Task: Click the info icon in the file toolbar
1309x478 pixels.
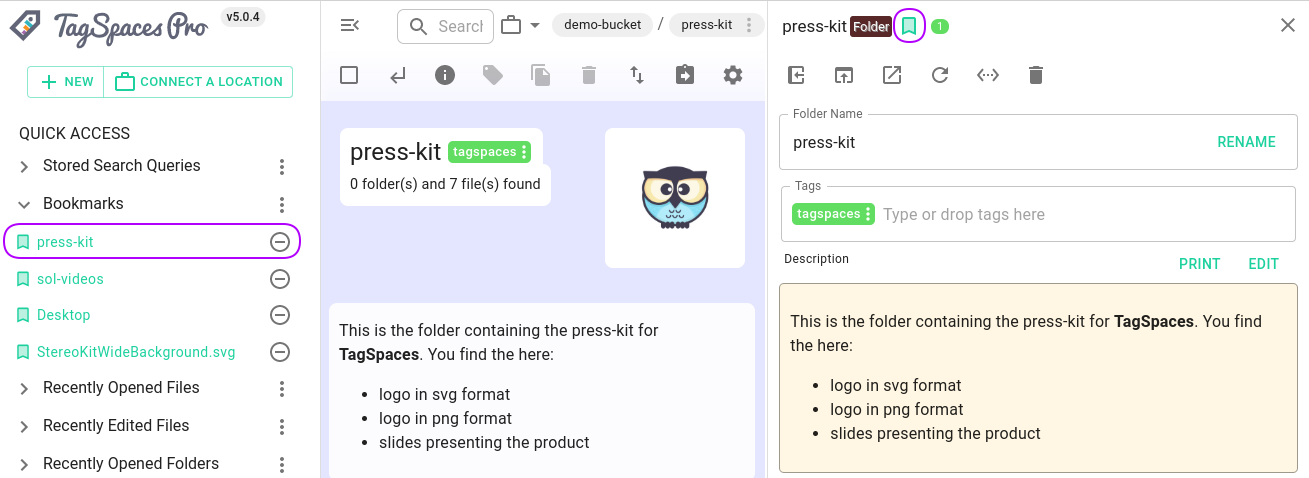Action: click(445, 75)
